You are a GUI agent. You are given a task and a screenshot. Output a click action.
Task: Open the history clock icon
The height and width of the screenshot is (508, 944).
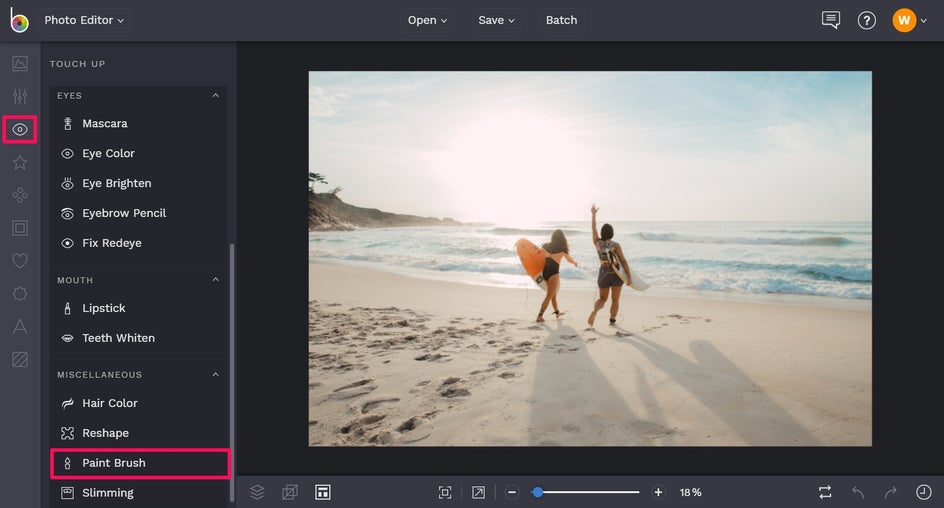click(923, 492)
